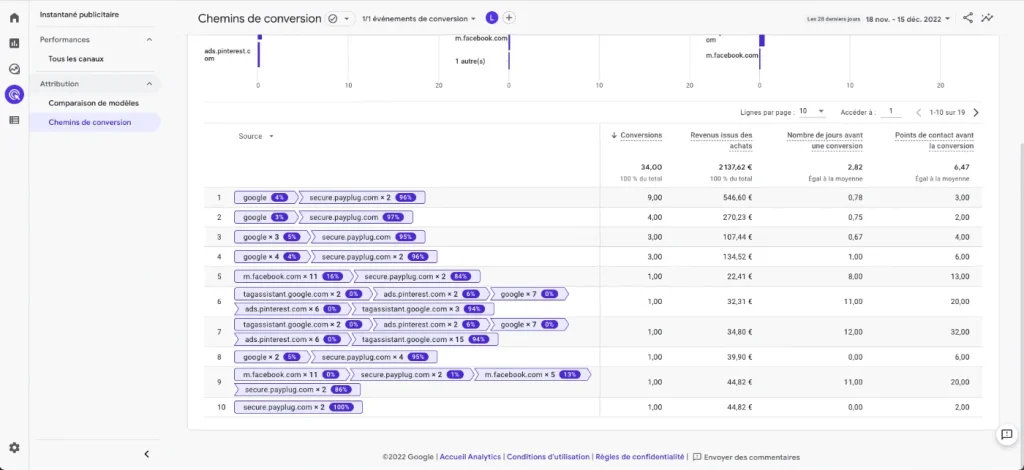Screen dimensions: 1024x470
Task: Collapse the Attribution section
Action: point(149,84)
